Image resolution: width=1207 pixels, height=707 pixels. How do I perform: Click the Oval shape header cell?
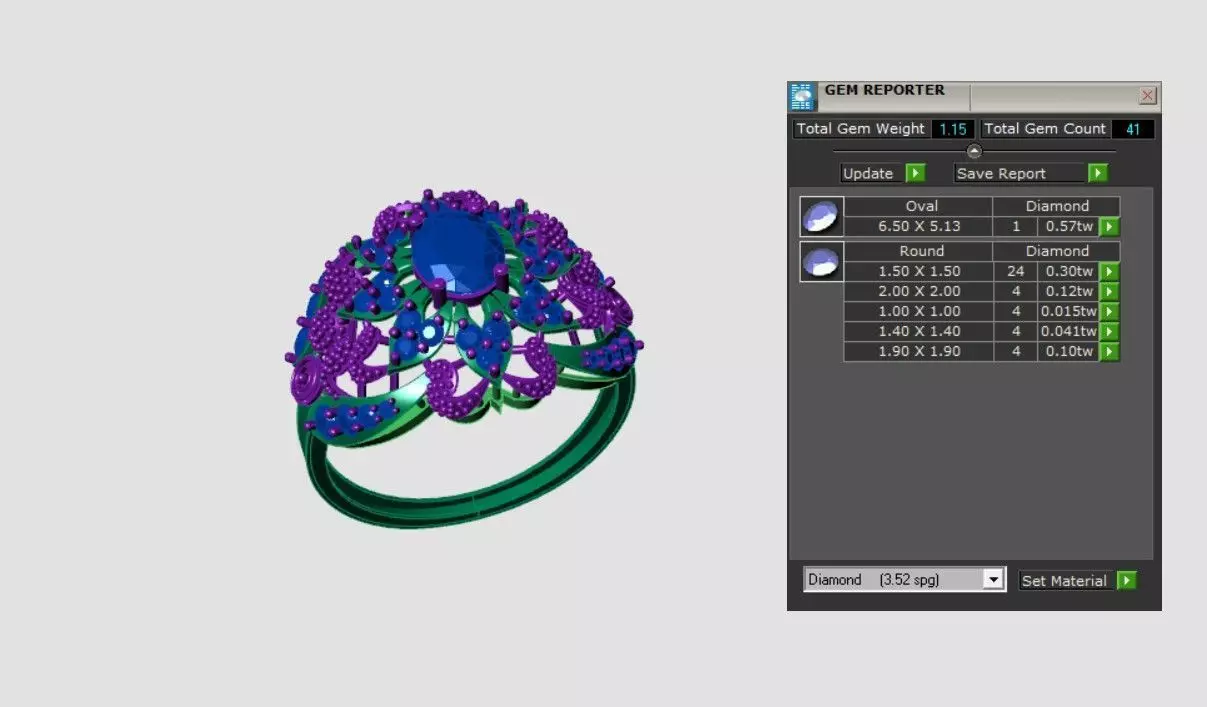pos(919,207)
